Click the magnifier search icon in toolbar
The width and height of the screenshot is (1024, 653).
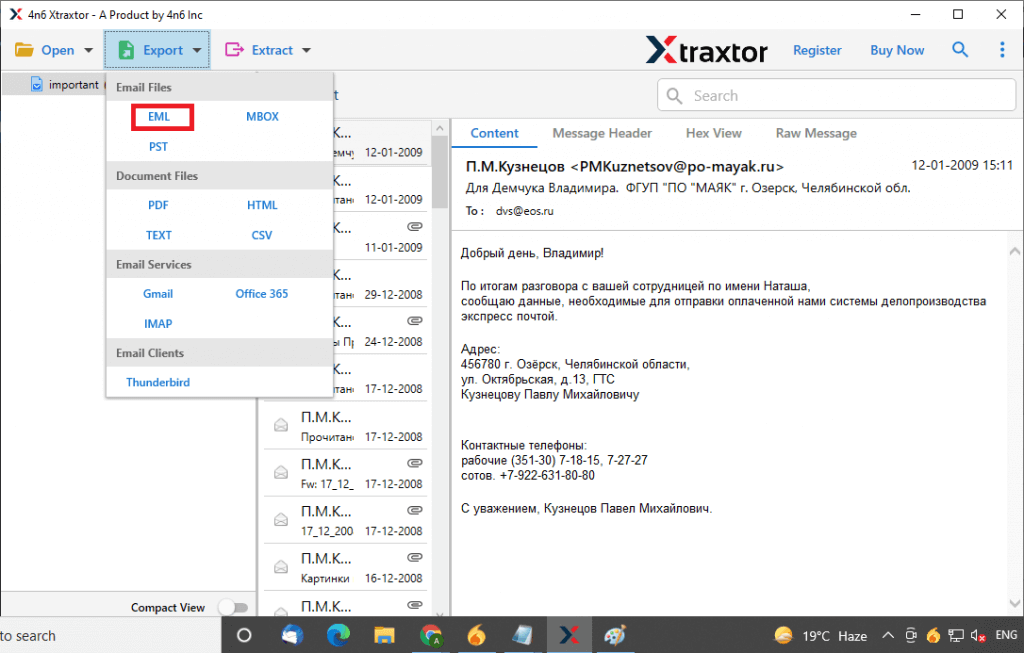click(x=960, y=50)
